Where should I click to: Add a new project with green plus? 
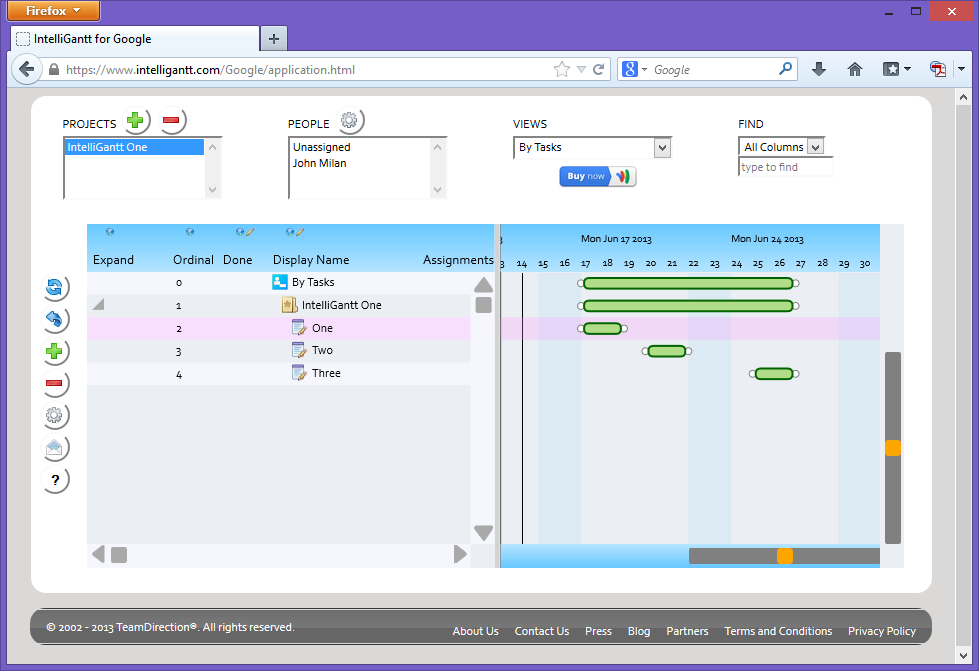point(135,120)
